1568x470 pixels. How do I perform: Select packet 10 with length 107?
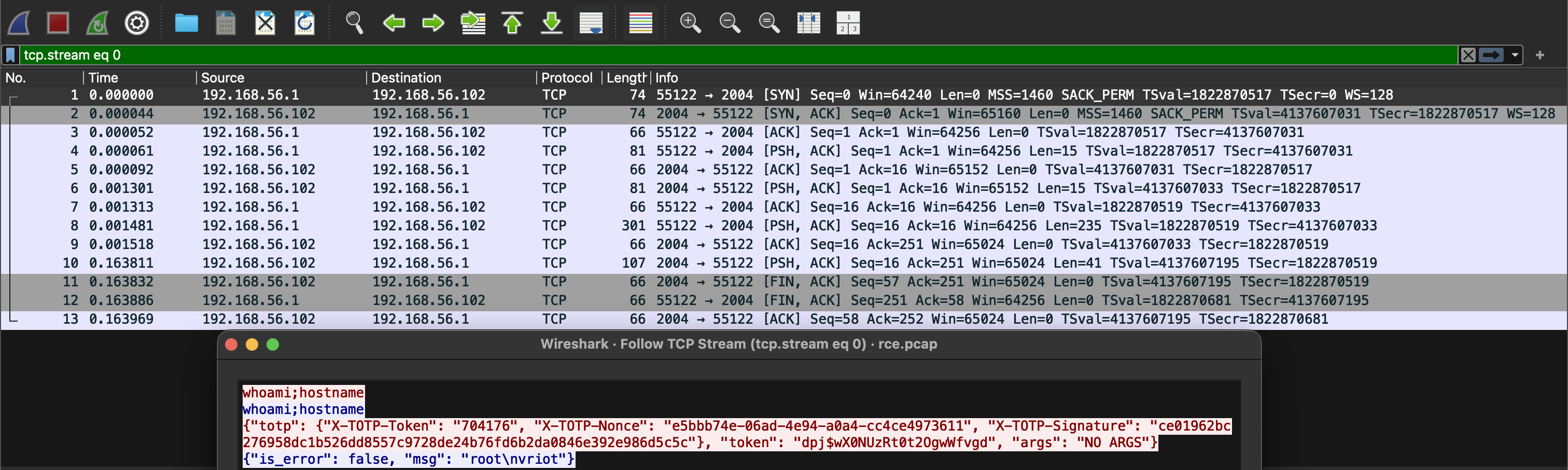coord(784,263)
